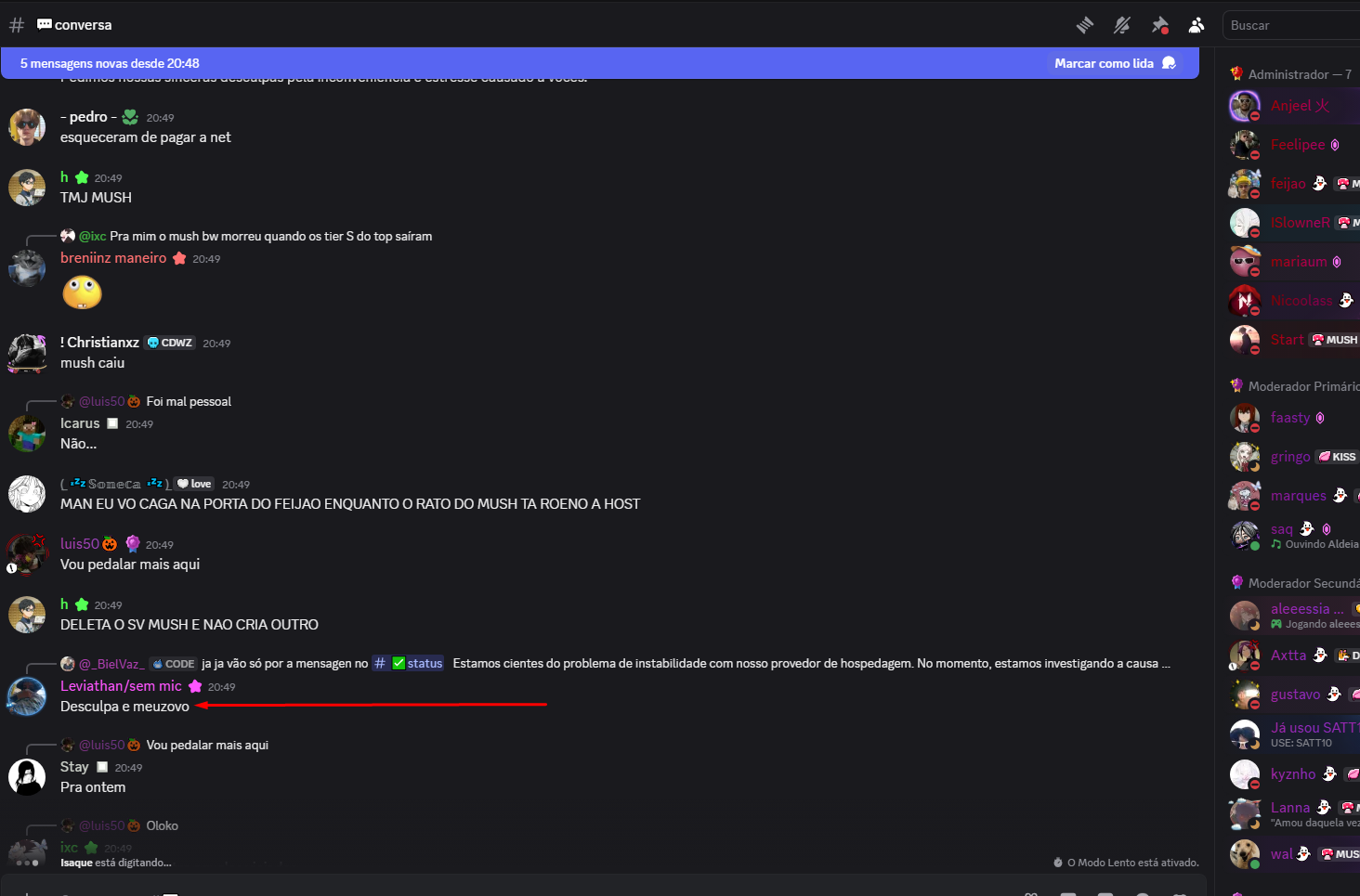The width and height of the screenshot is (1360, 896).
Task: Open member mariaum in member list
Action: pos(1293,262)
